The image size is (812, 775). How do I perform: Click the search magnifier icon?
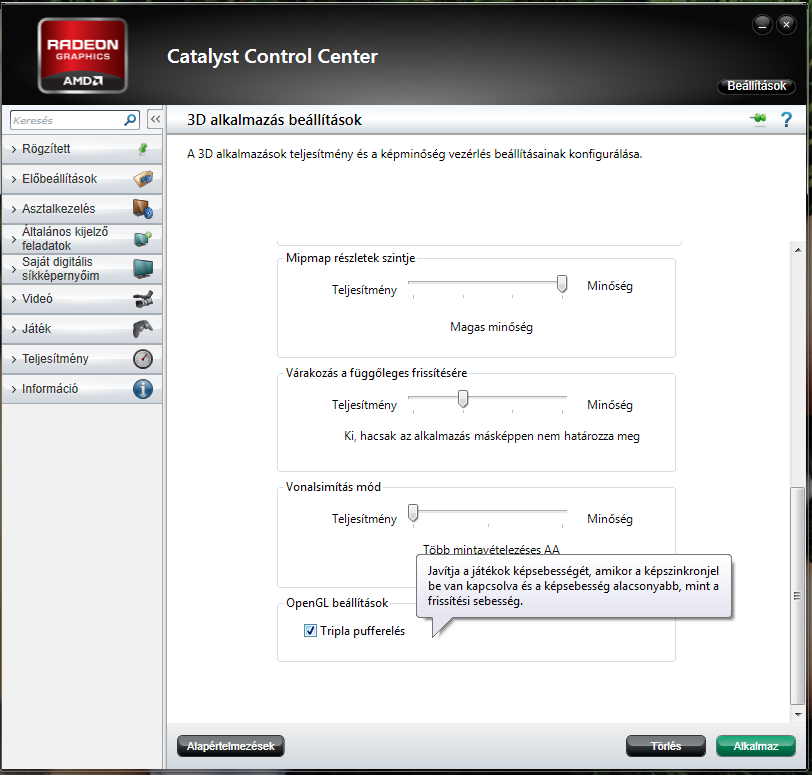click(130, 120)
